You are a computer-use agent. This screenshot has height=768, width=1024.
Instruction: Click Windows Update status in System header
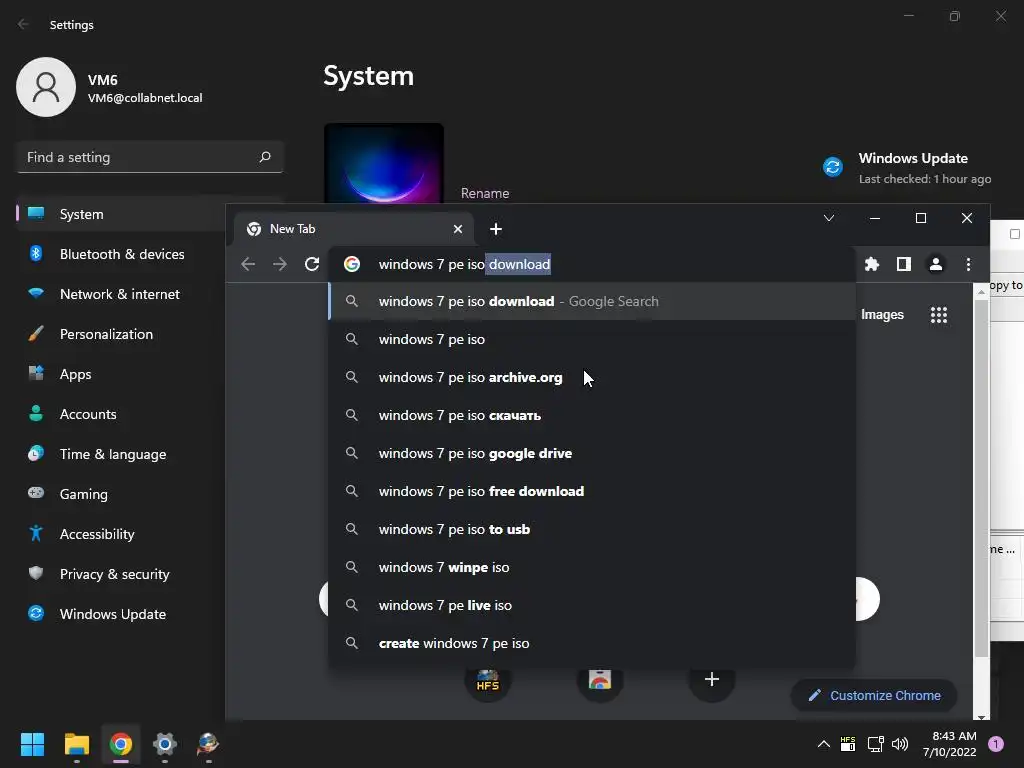(x=908, y=168)
